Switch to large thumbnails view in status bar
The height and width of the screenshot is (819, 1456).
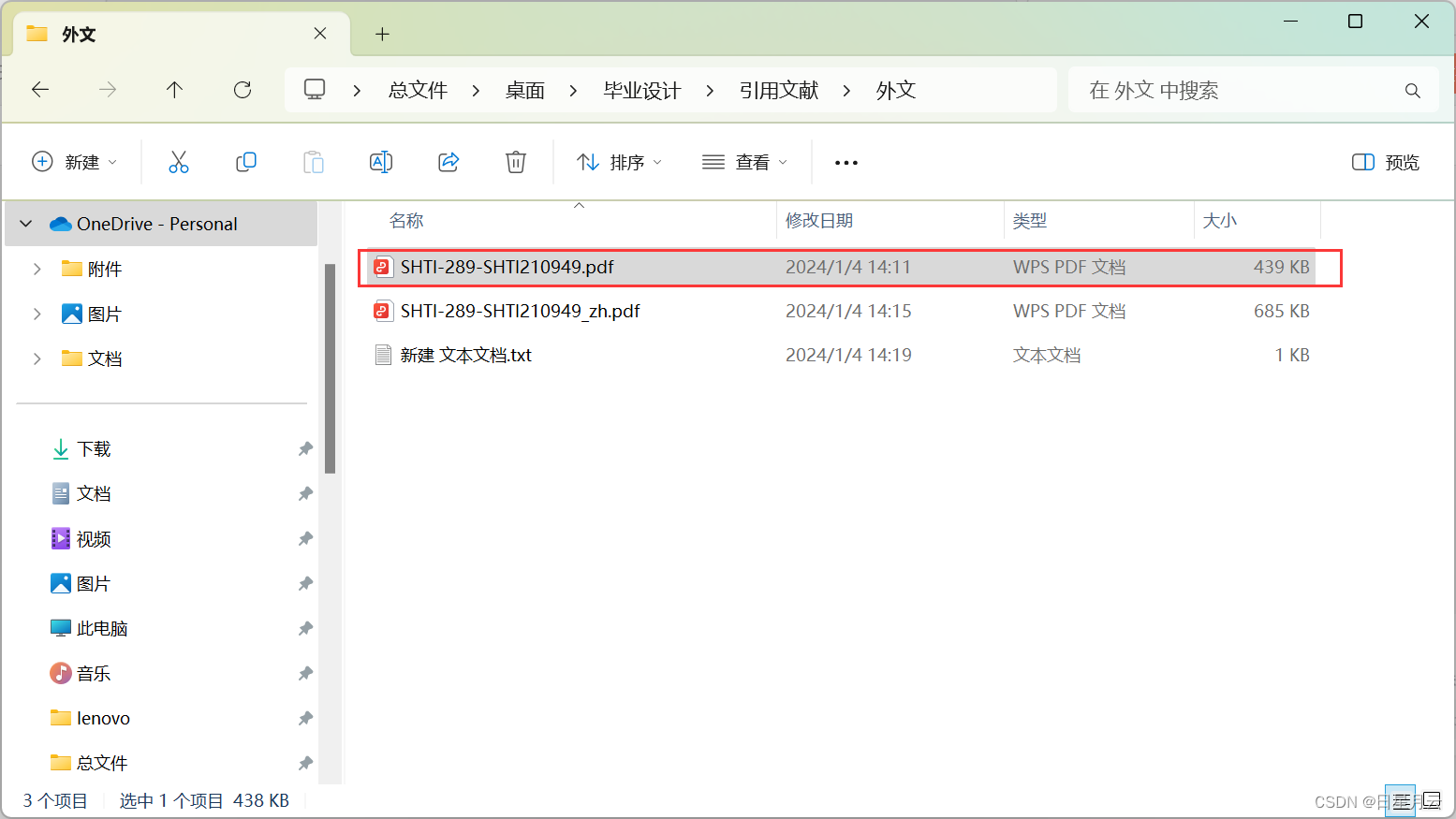[1432, 801]
